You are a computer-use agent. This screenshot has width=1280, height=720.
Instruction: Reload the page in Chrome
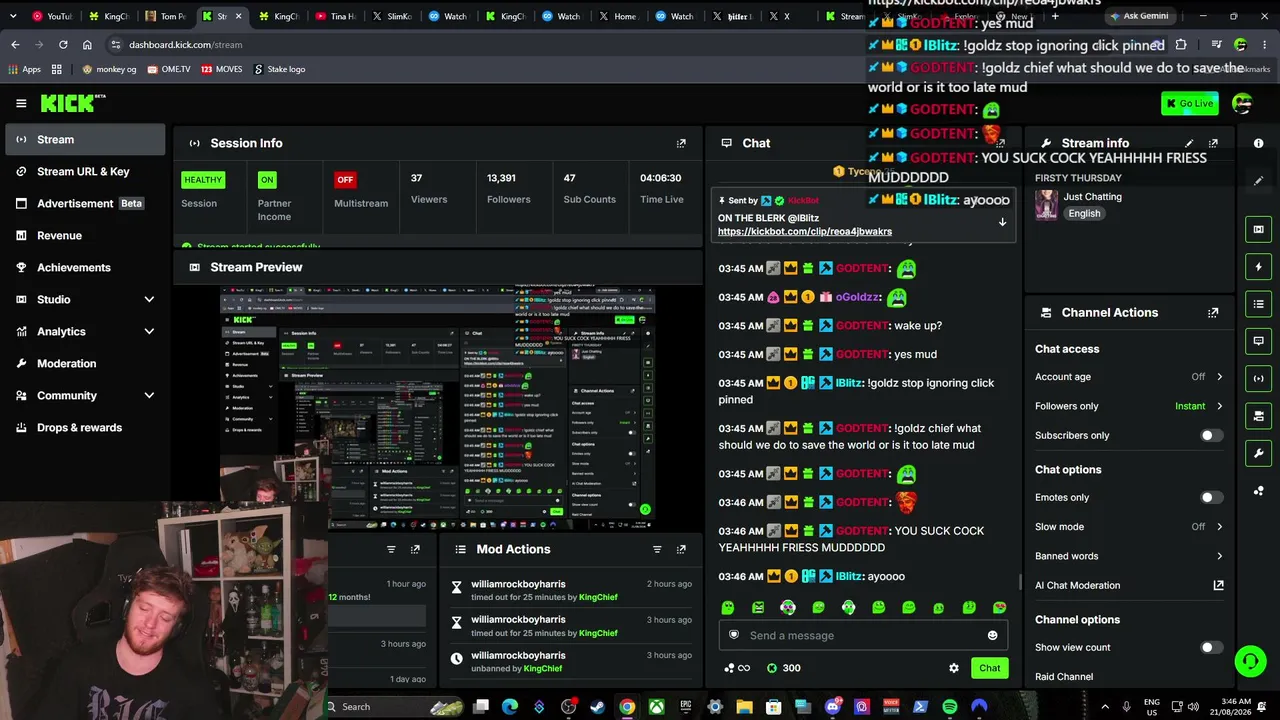pyautogui.click(x=63, y=45)
